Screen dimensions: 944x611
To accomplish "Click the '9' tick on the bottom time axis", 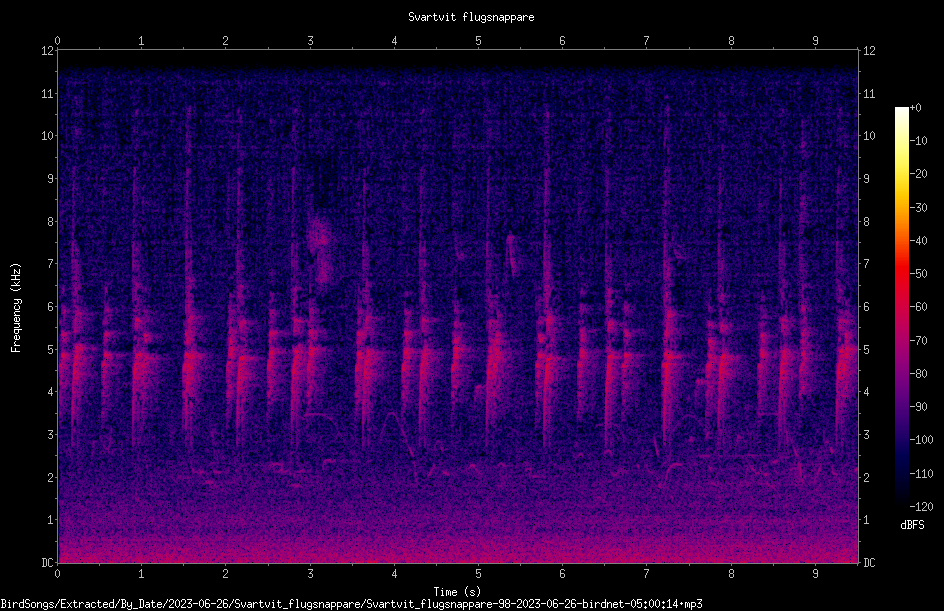I will 815,574.
